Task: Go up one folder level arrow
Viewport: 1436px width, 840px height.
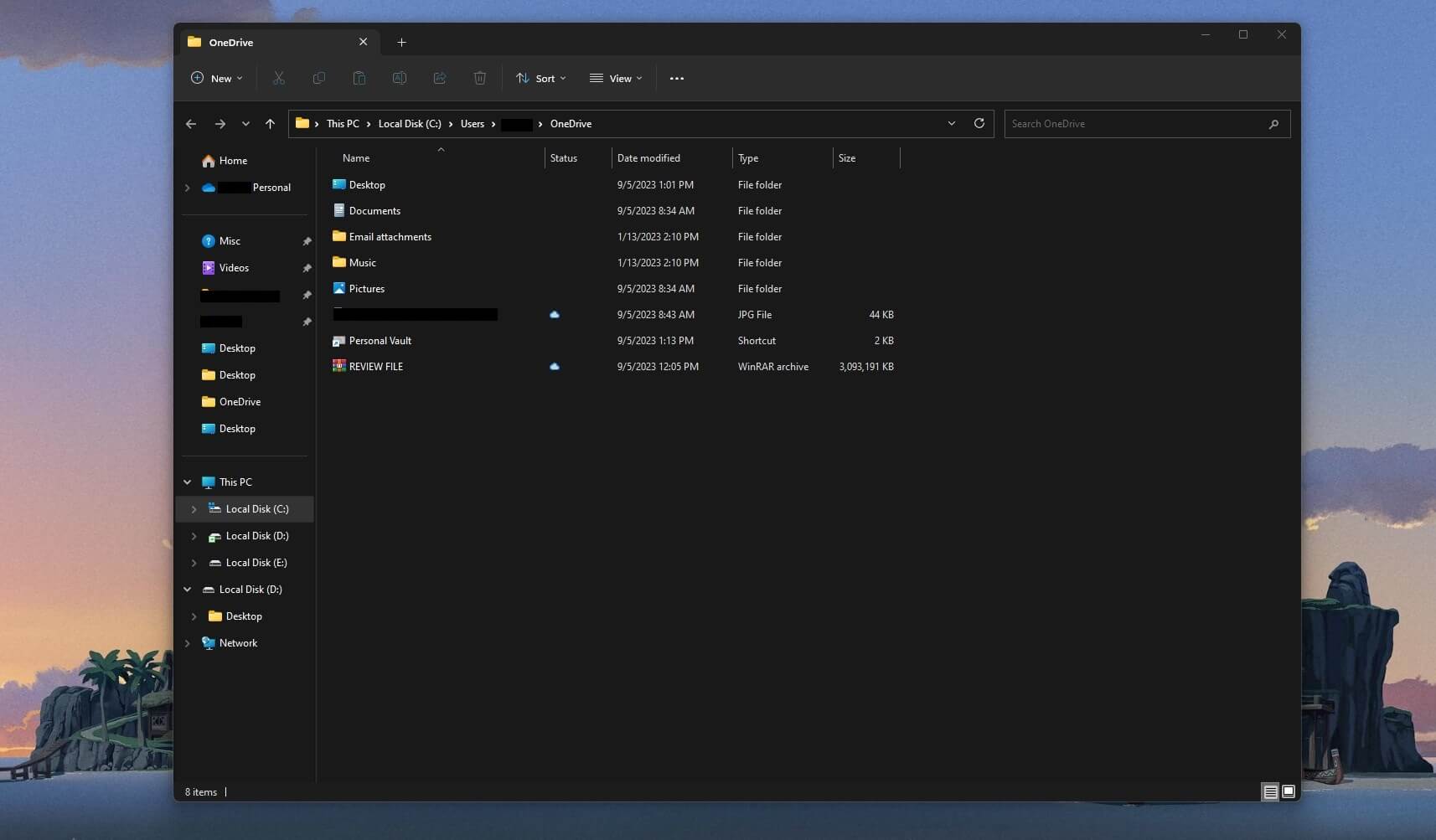Action: click(270, 124)
